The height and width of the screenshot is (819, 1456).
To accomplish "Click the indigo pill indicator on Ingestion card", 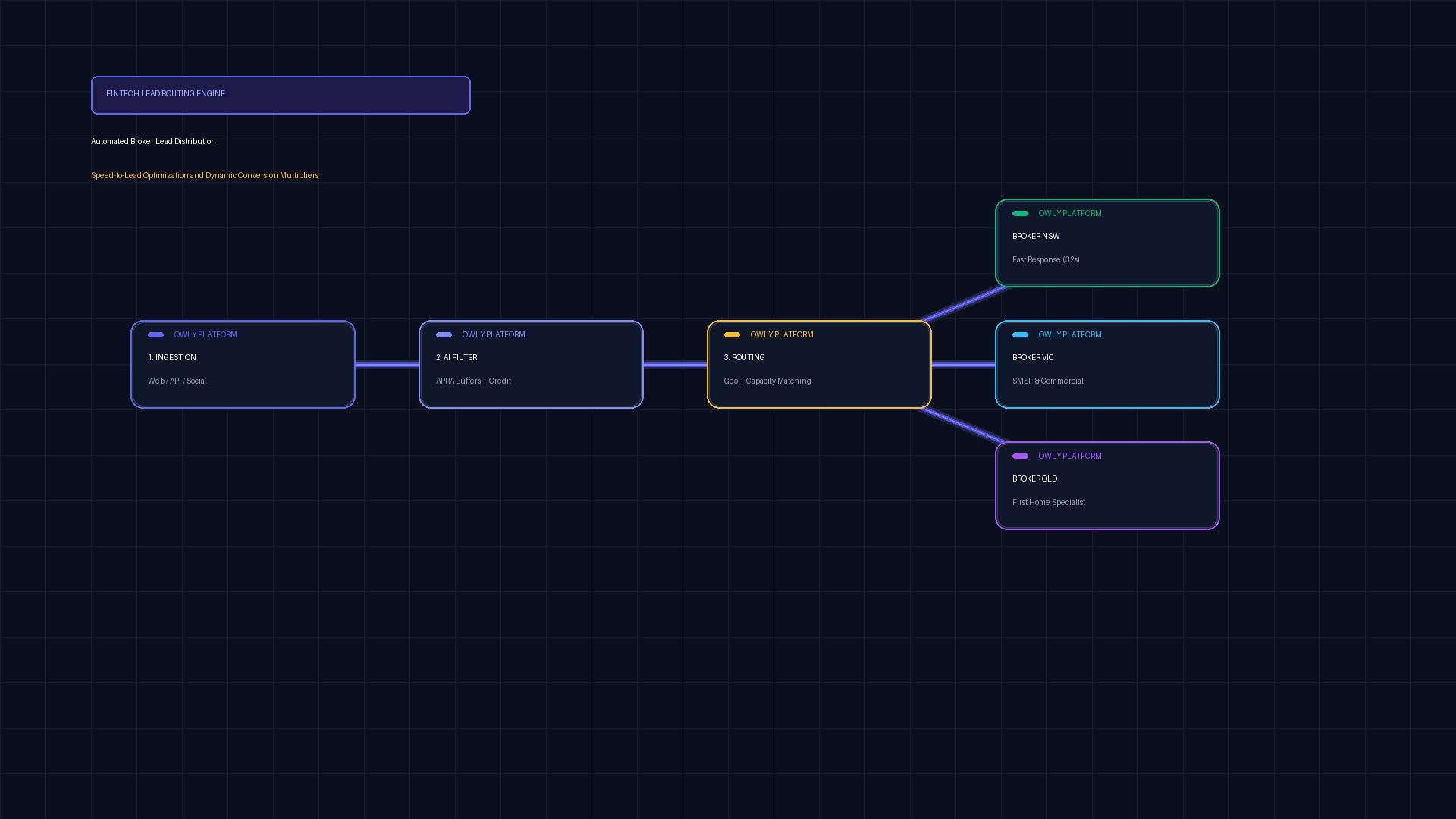I will click(x=155, y=334).
